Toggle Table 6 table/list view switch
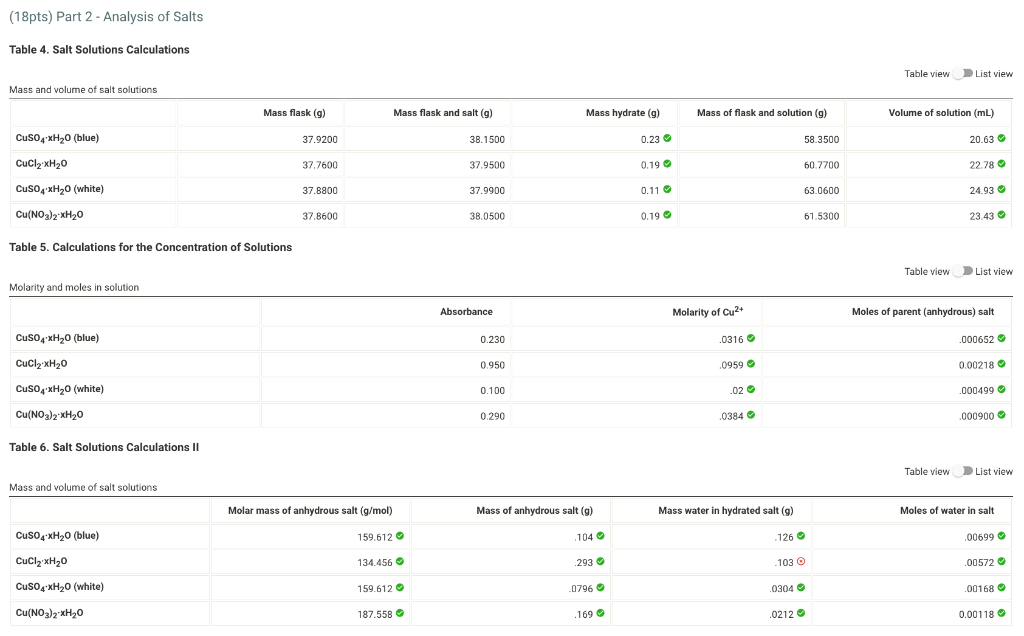Image resolution: width=1024 pixels, height=636 pixels. tap(963, 471)
